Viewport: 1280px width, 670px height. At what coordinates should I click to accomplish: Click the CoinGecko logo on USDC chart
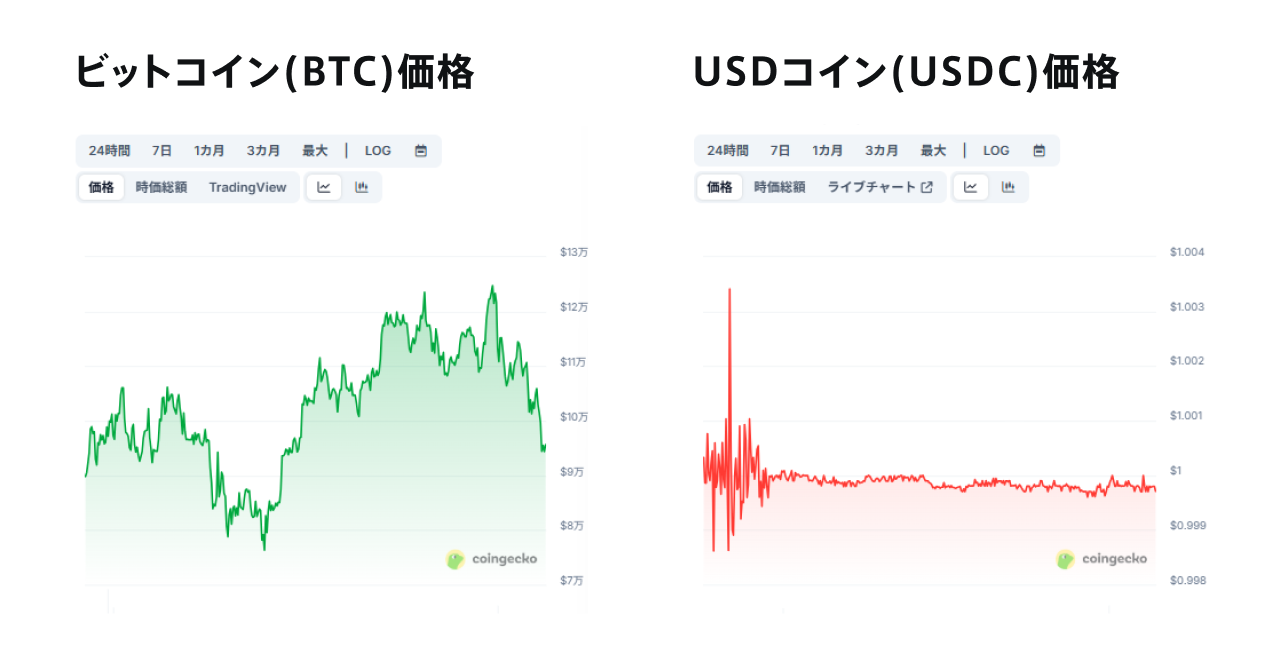[x=1101, y=559]
